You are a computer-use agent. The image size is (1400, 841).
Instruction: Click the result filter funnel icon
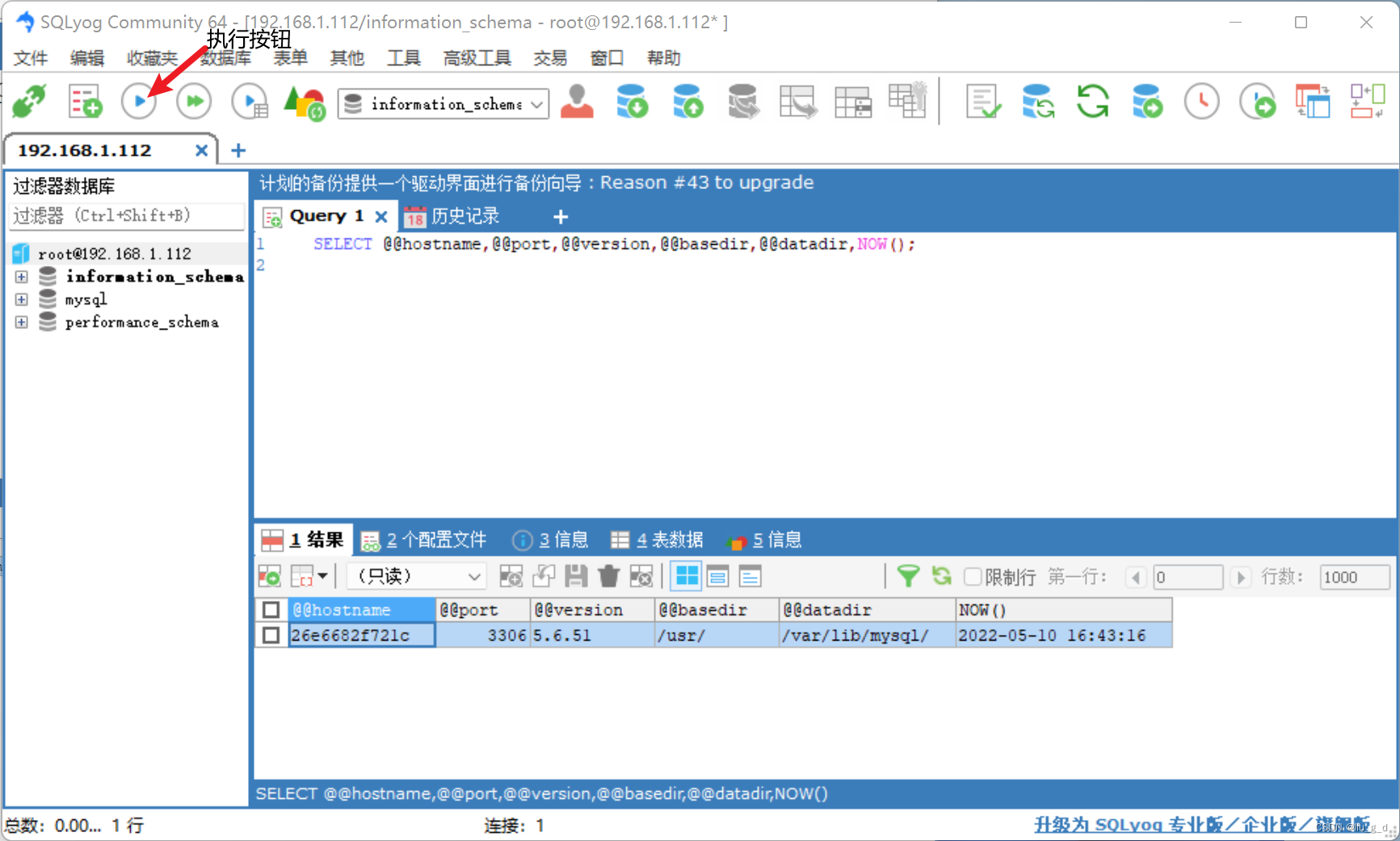pos(909,577)
